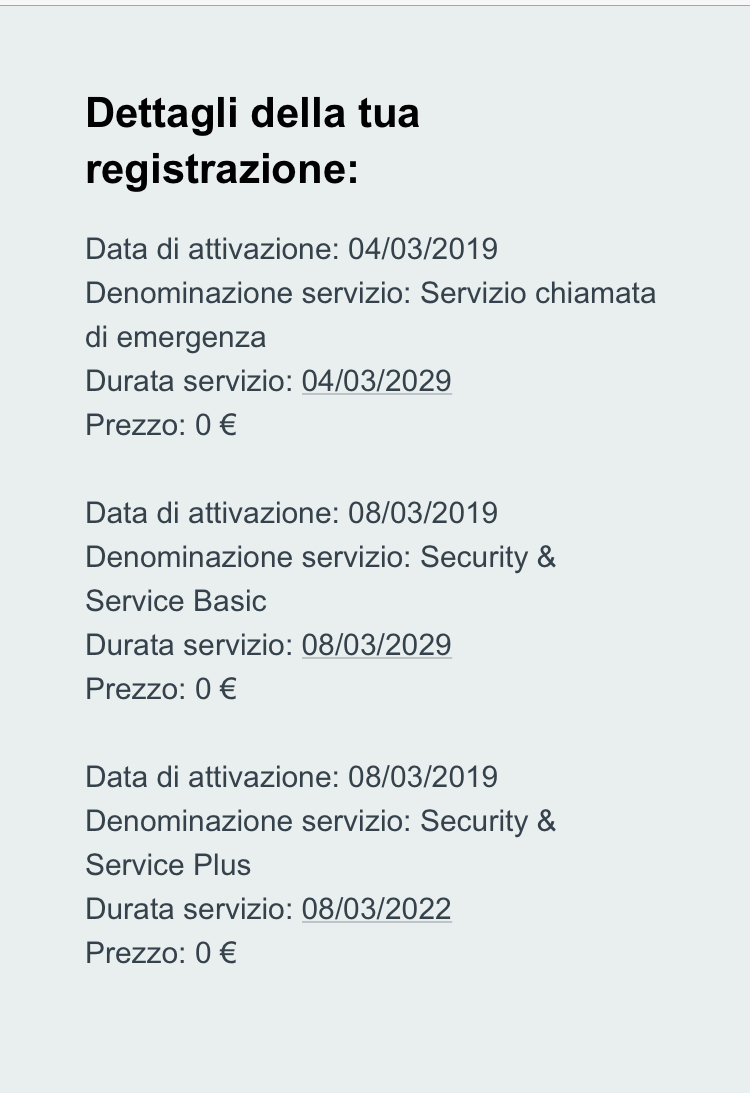Image resolution: width=750 pixels, height=1093 pixels.
Task: Click activation date line above Security & Service Plus
Action: click(291, 777)
